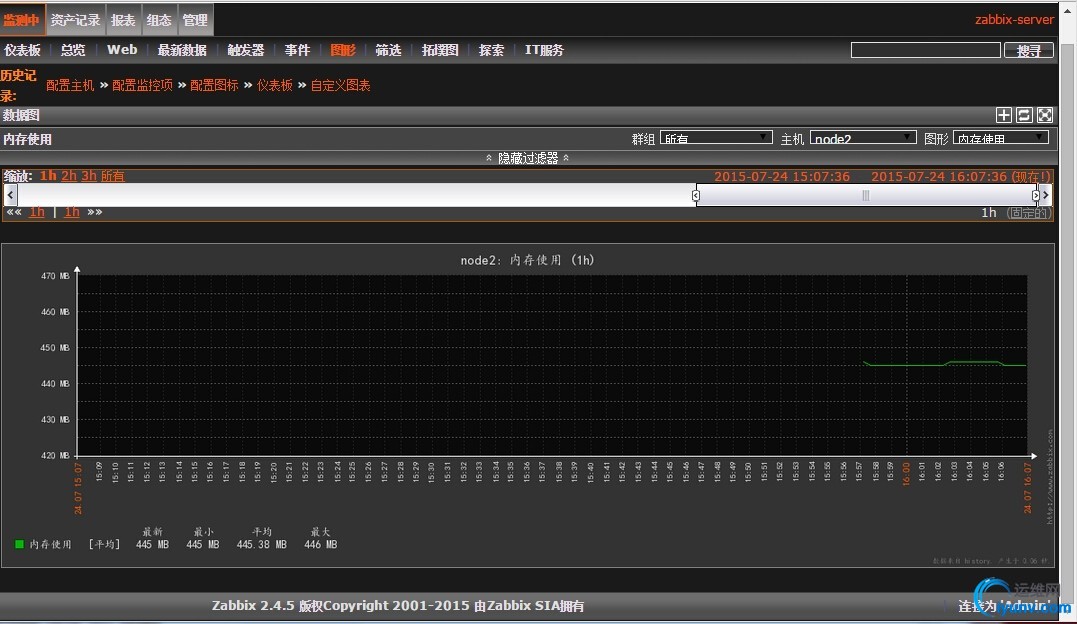Open 事件 submenu

click(297, 50)
